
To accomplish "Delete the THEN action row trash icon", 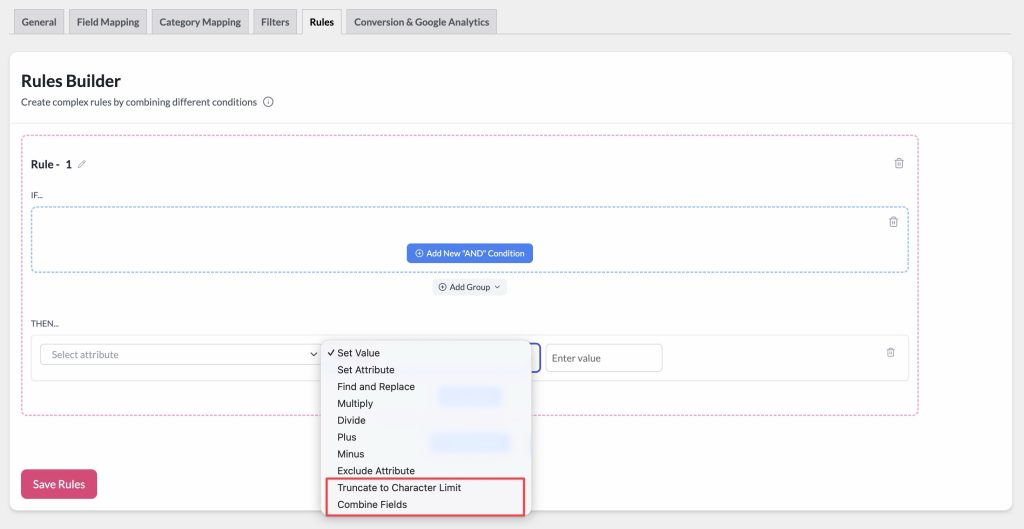I will point(890,353).
